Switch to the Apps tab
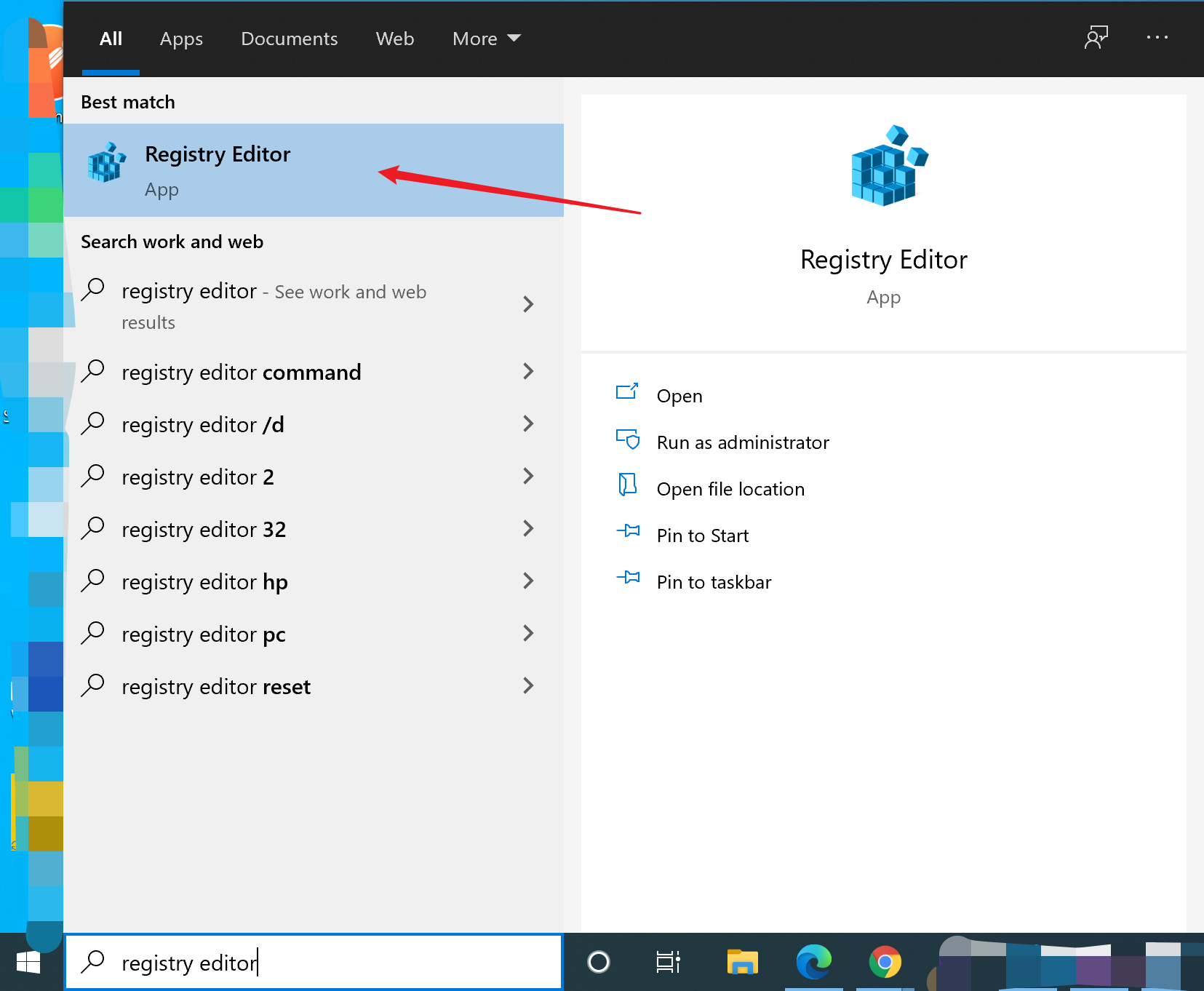Viewport: 1204px width, 991px height. pyautogui.click(x=181, y=39)
